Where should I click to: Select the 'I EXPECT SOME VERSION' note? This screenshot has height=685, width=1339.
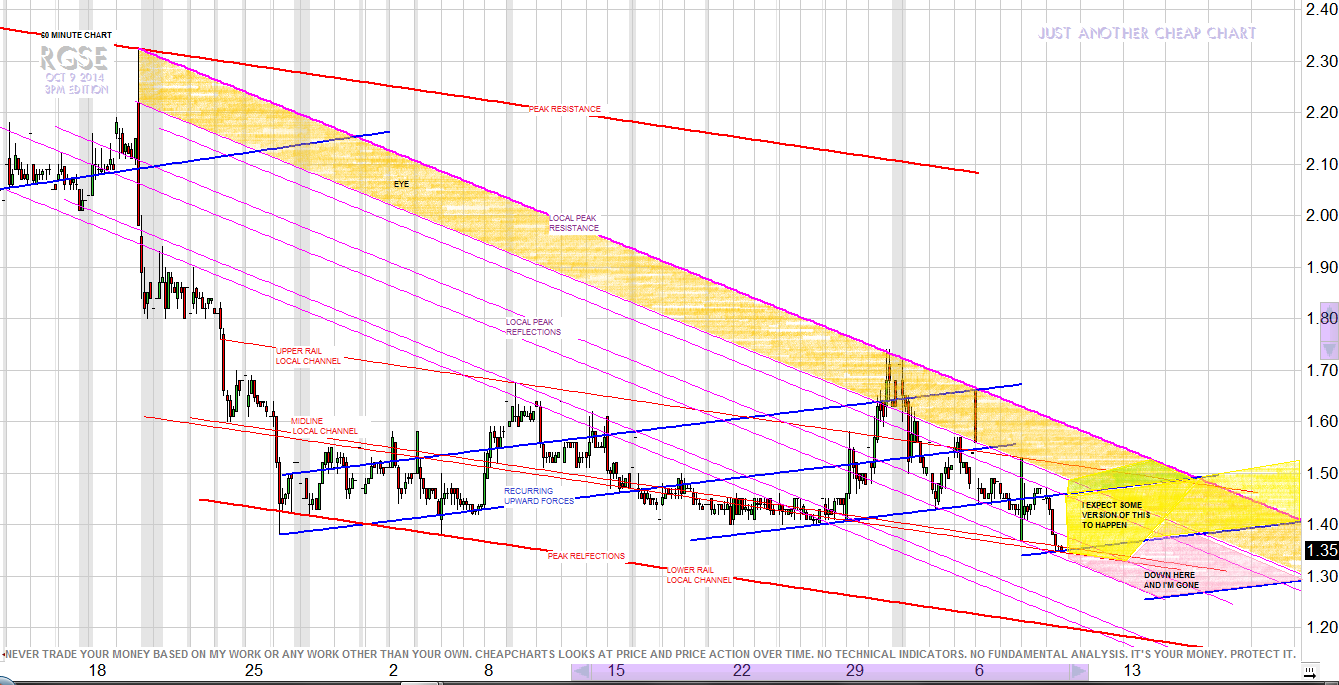[x=1117, y=514]
